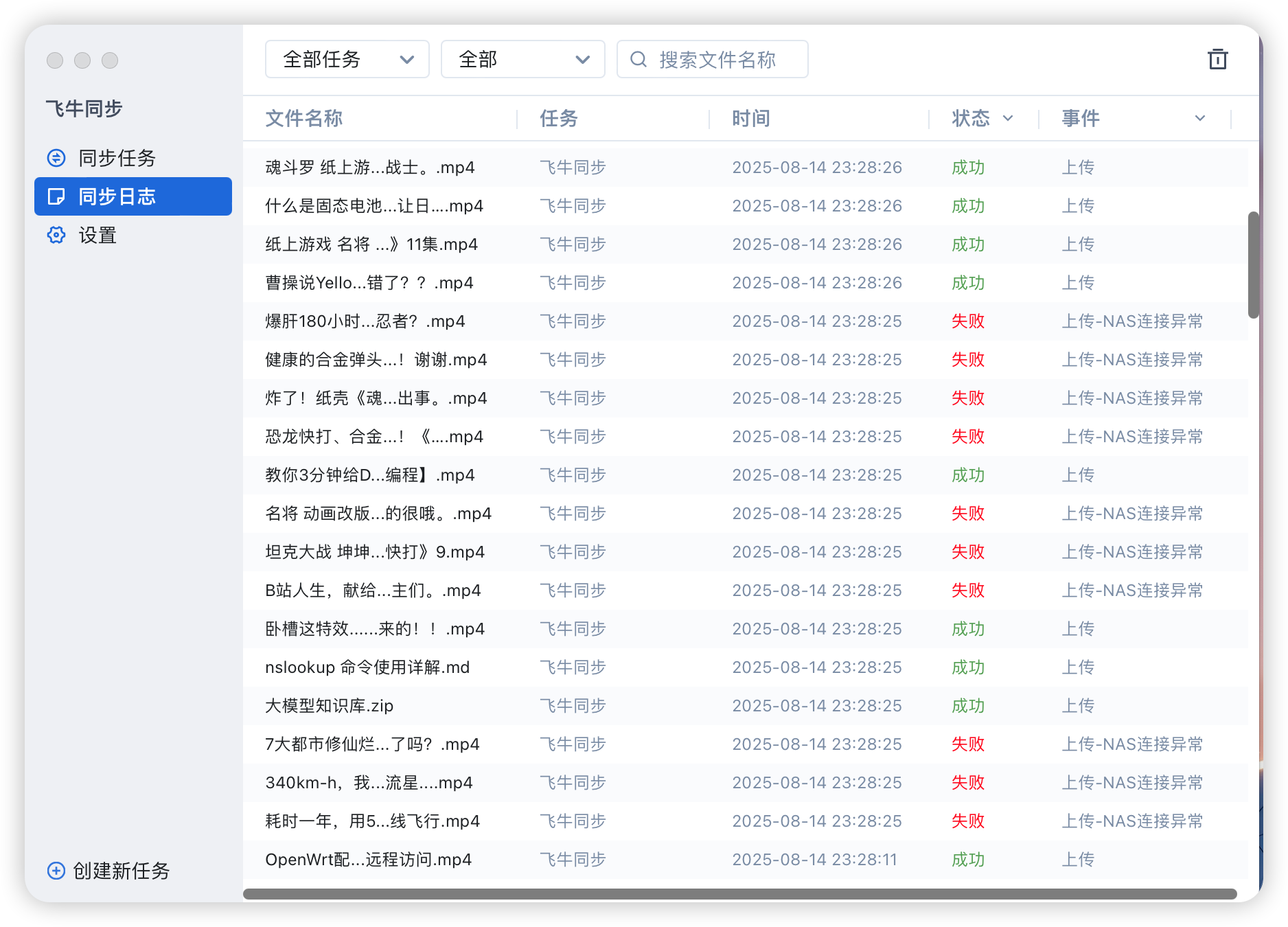The image size is (1288, 927).
Task: Click 创建新任务 button
Action: [x=108, y=871]
